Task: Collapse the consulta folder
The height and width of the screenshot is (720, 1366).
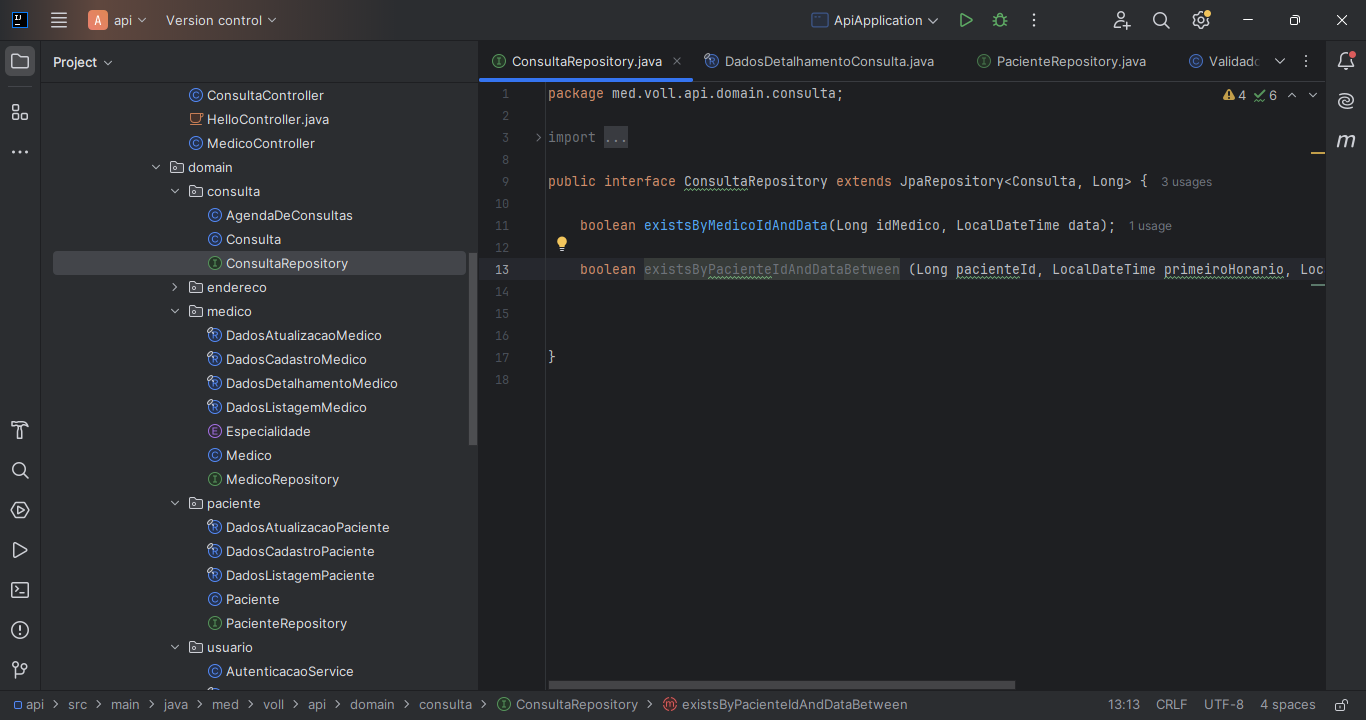Action: click(175, 191)
